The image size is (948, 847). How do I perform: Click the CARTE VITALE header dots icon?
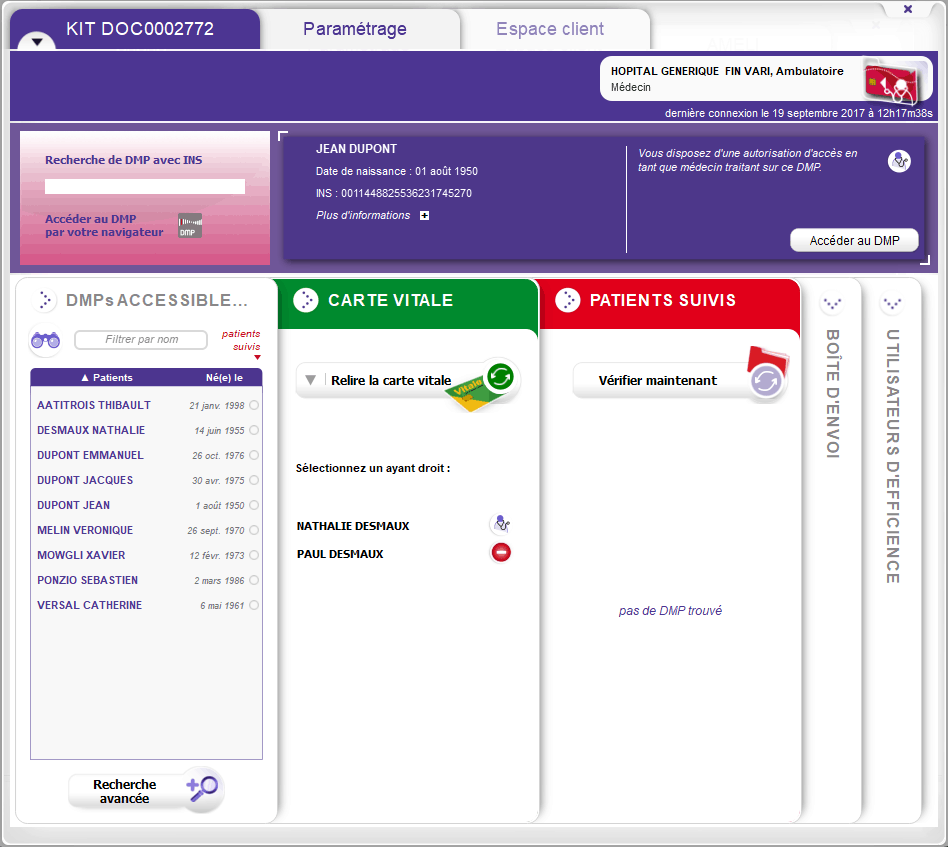[306, 300]
